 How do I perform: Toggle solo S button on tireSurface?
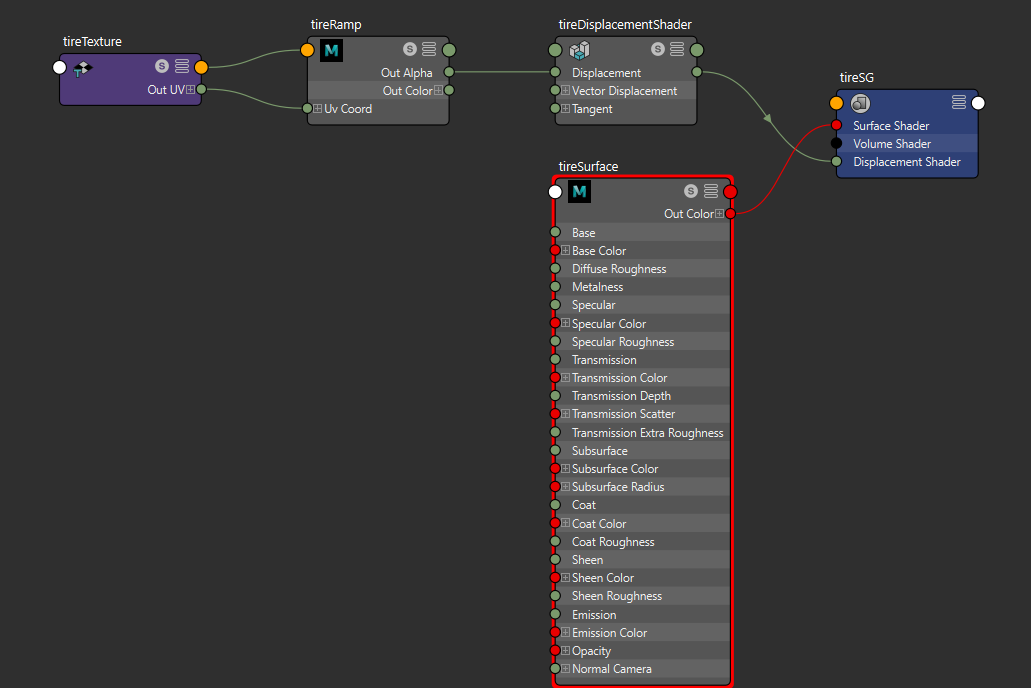click(691, 191)
